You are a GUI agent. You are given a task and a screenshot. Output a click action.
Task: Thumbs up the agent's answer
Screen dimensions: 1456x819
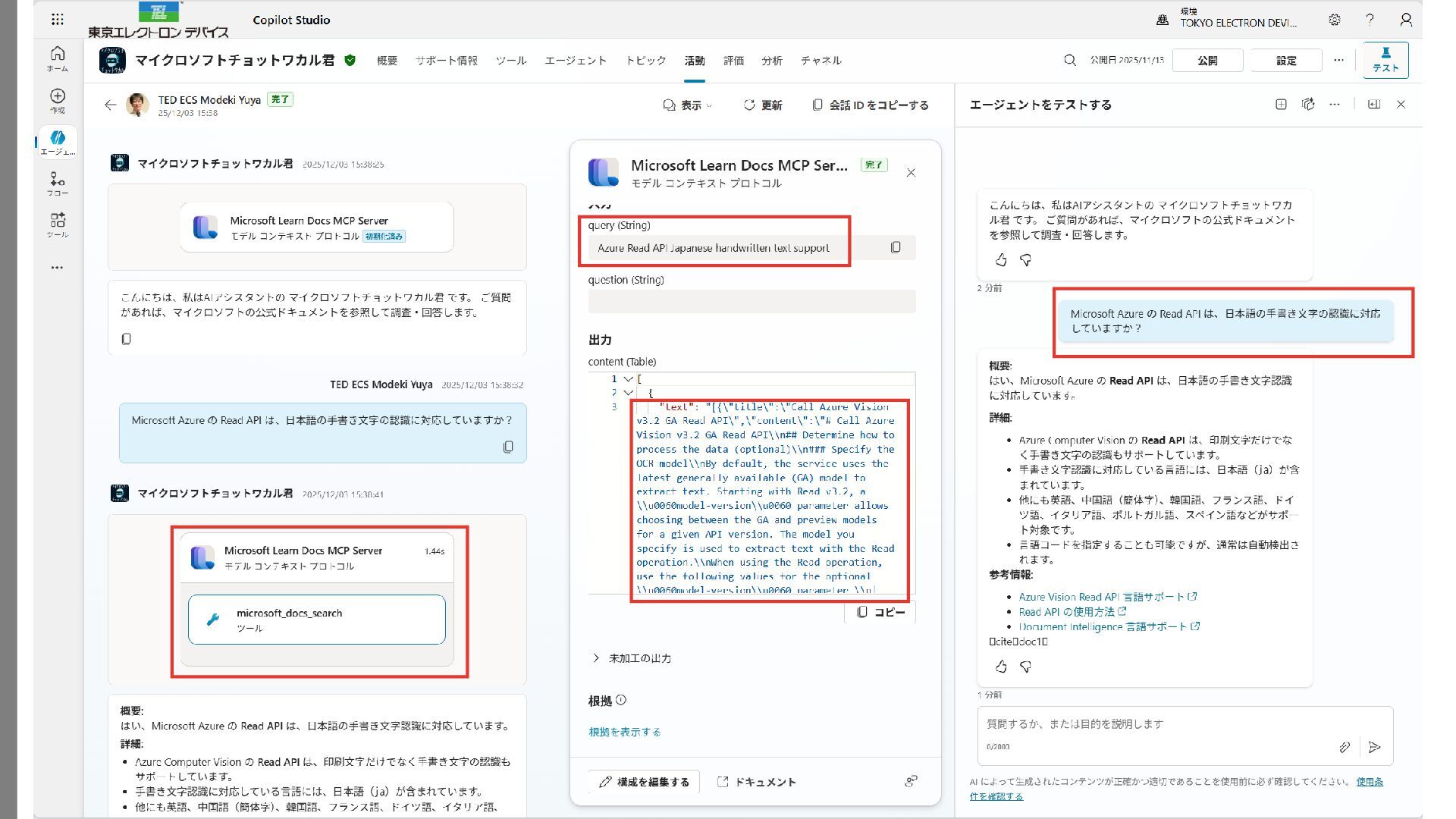tap(1001, 667)
